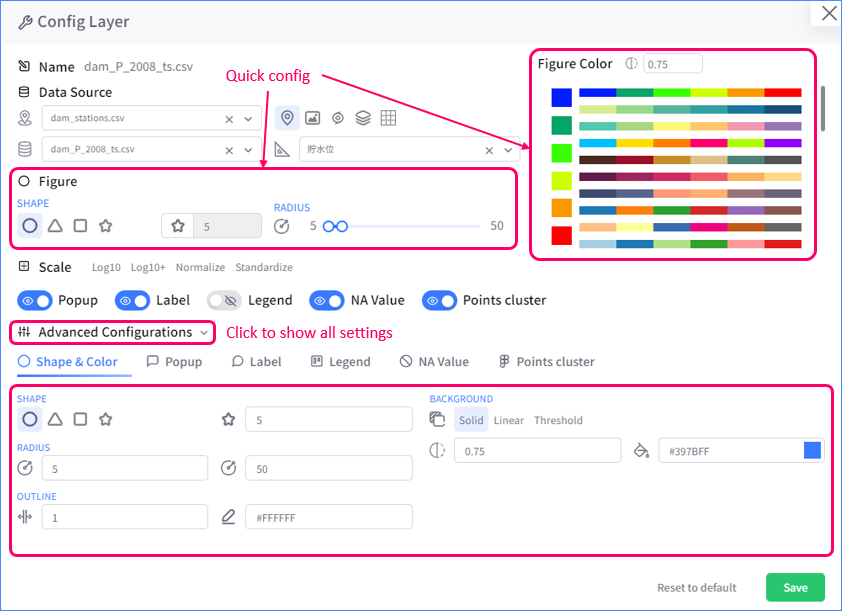Screen dimensions: 842x611
Task: Enable the Legend switch
Action: [224, 300]
